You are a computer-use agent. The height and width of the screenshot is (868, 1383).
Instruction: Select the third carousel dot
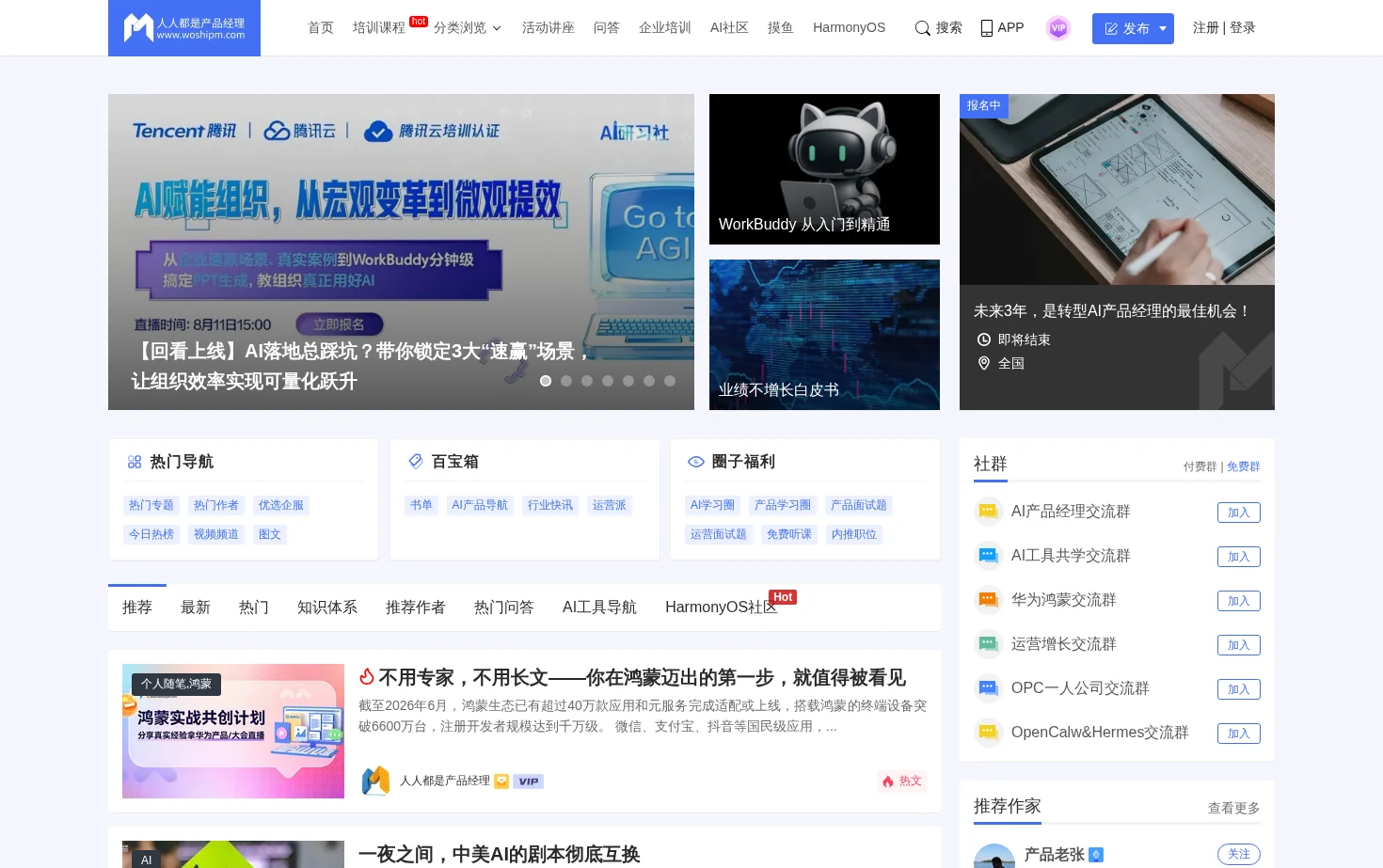(587, 381)
